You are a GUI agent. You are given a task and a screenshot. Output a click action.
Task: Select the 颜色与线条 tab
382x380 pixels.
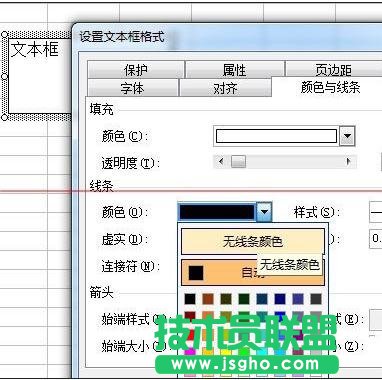pyautogui.click(x=330, y=87)
